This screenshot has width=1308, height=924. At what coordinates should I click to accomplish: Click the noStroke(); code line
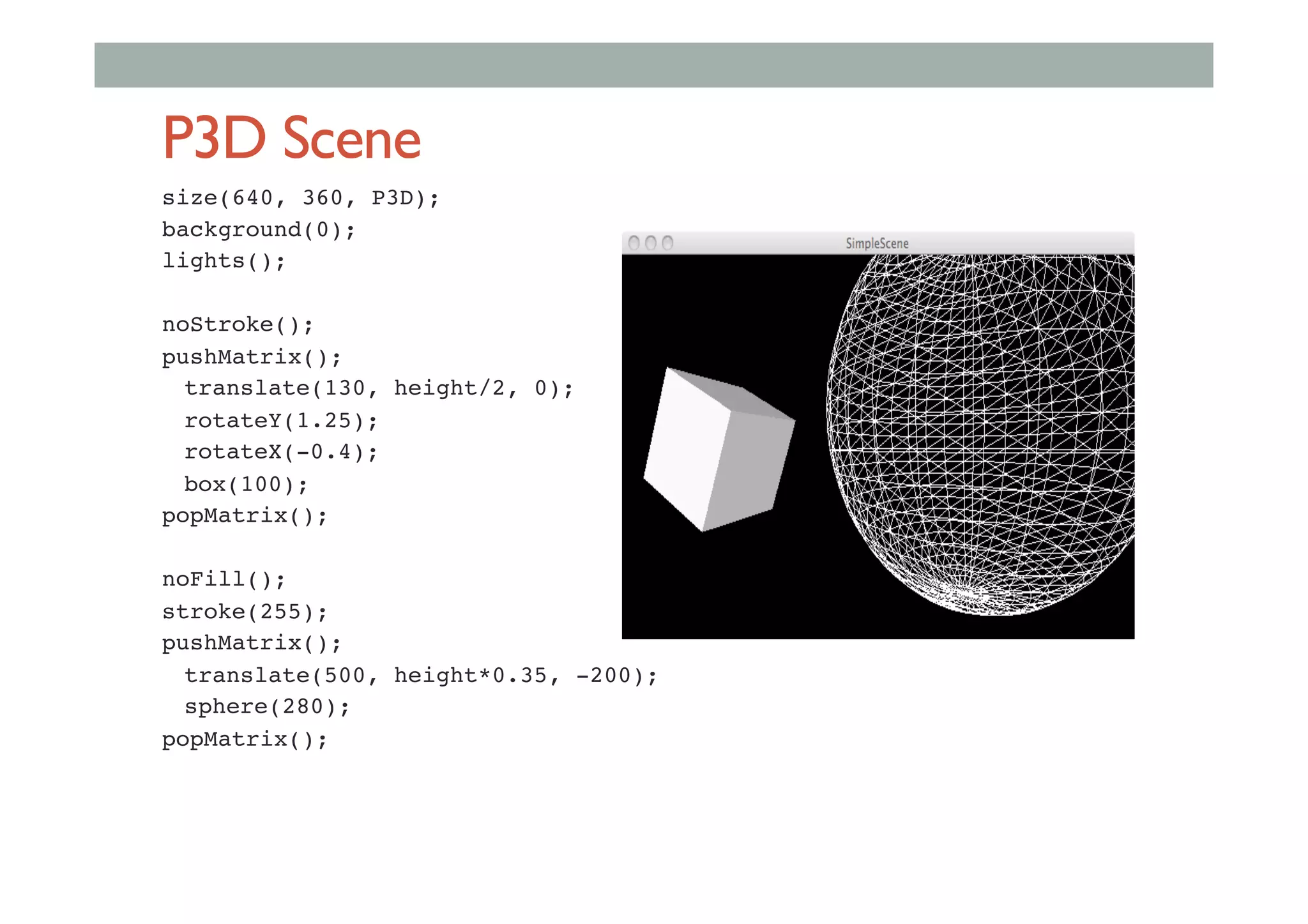(x=238, y=325)
